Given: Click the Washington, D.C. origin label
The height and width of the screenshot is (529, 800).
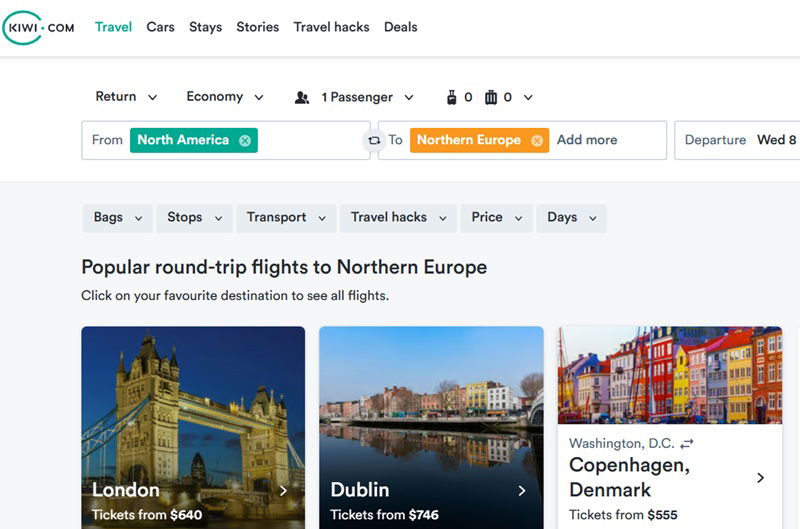Looking at the screenshot, I should click(621, 443).
